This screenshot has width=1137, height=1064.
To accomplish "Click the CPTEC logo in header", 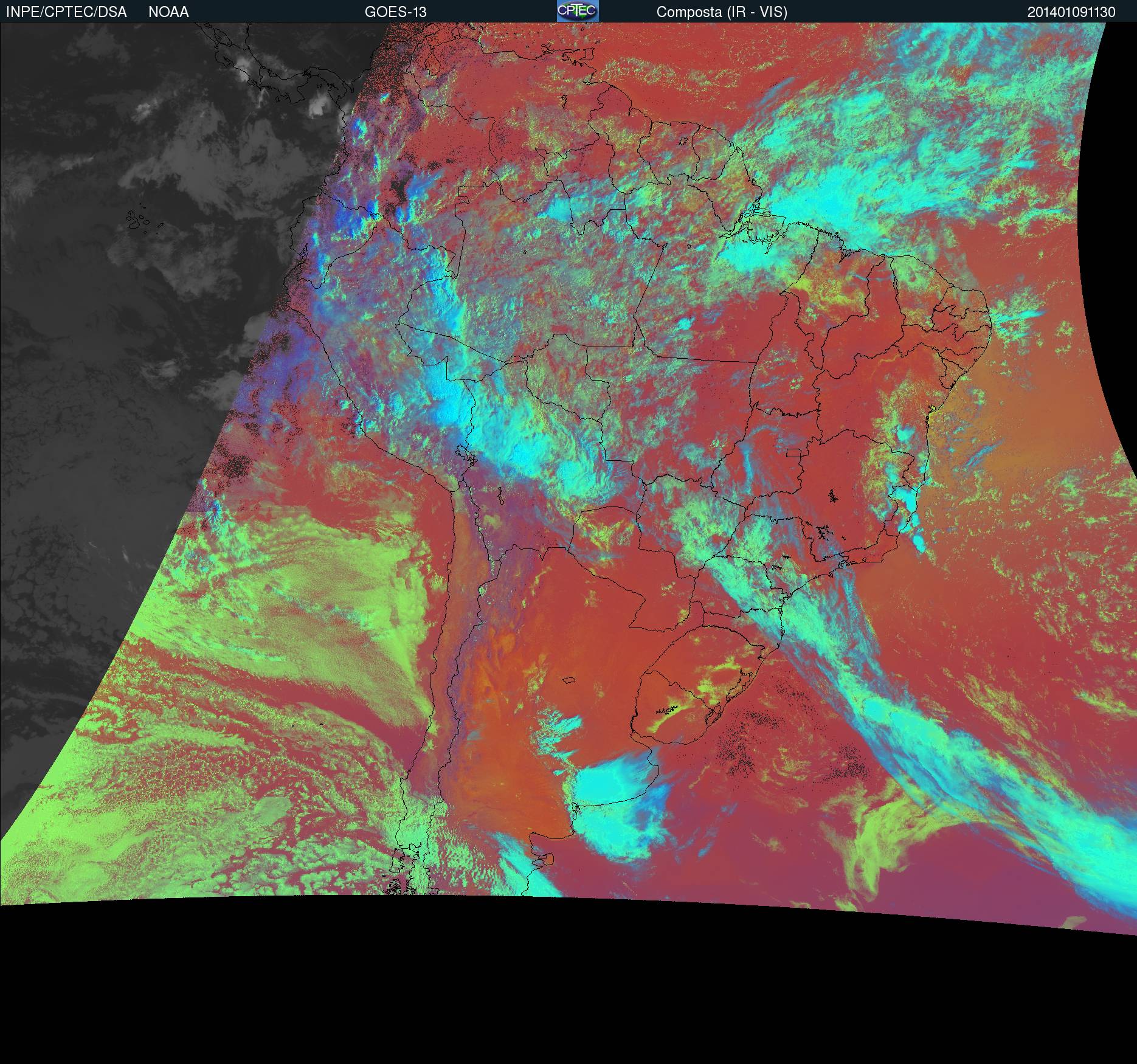I will pyautogui.click(x=577, y=11).
